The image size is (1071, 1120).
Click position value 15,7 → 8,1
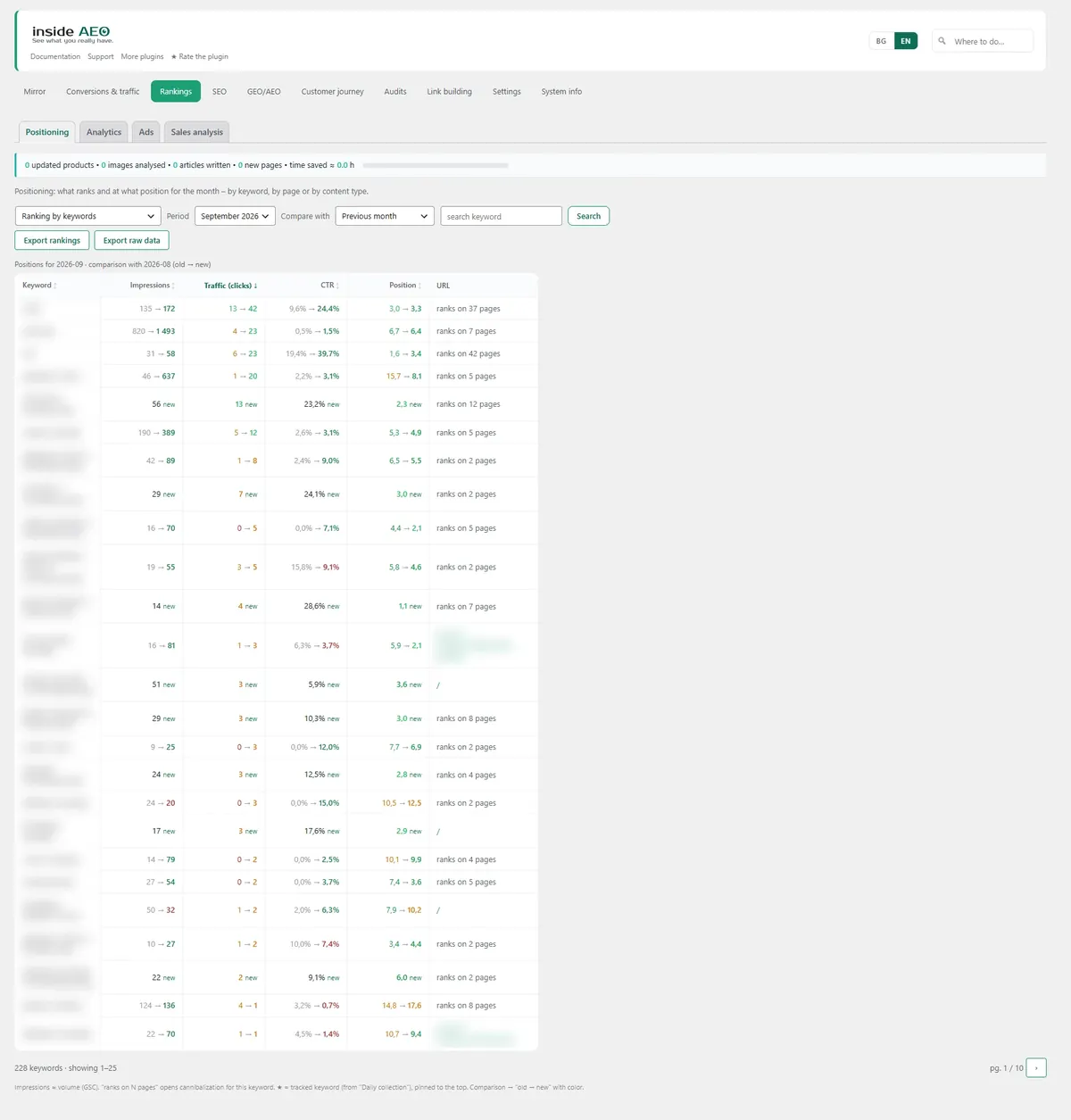point(404,376)
